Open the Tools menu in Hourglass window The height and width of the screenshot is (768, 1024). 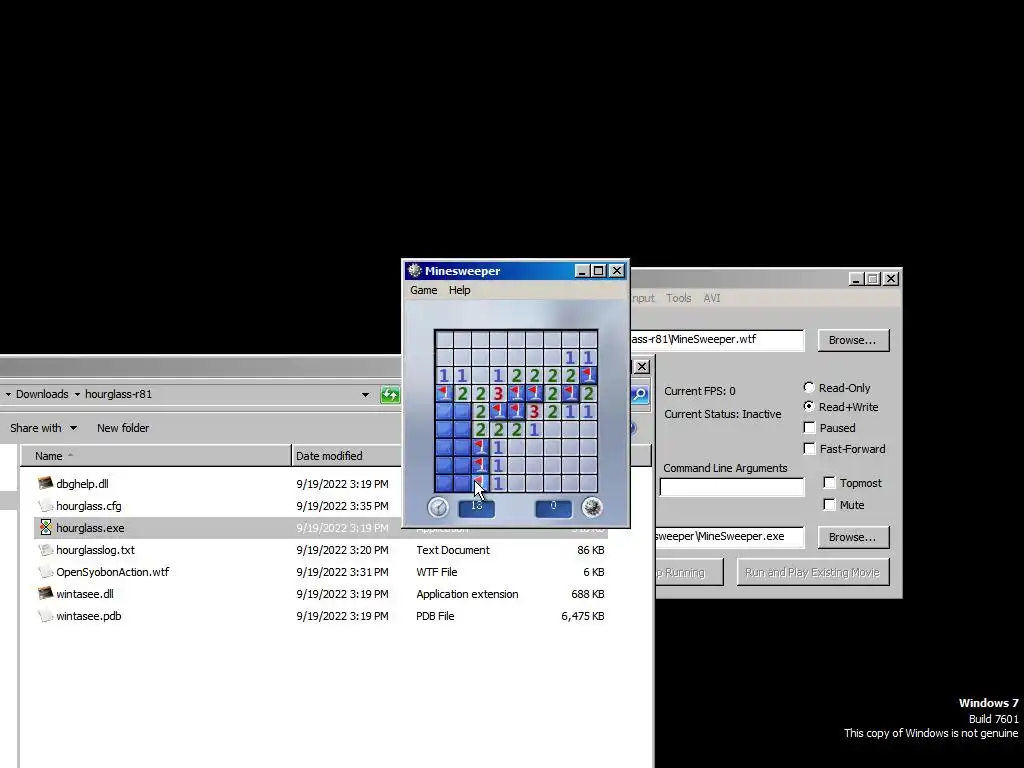coord(678,298)
